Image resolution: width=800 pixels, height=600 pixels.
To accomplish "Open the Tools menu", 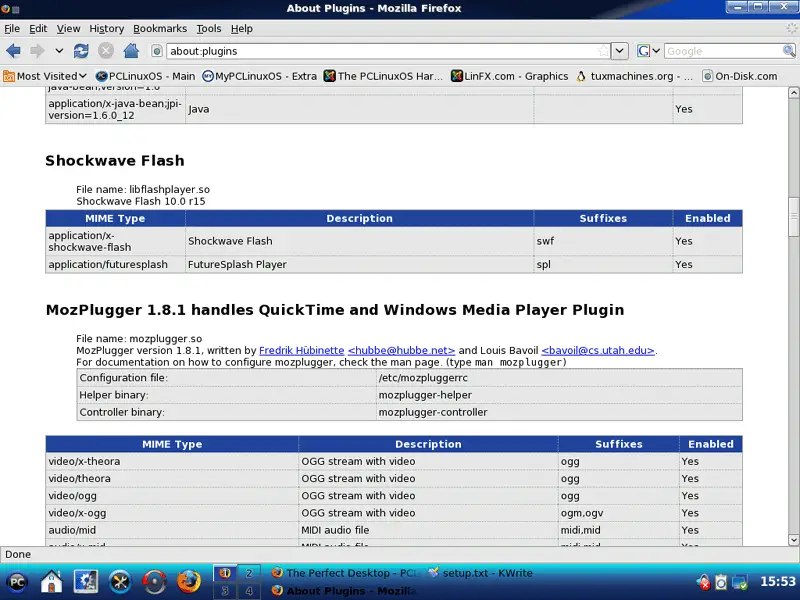I will pyautogui.click(x=209, y=29).
